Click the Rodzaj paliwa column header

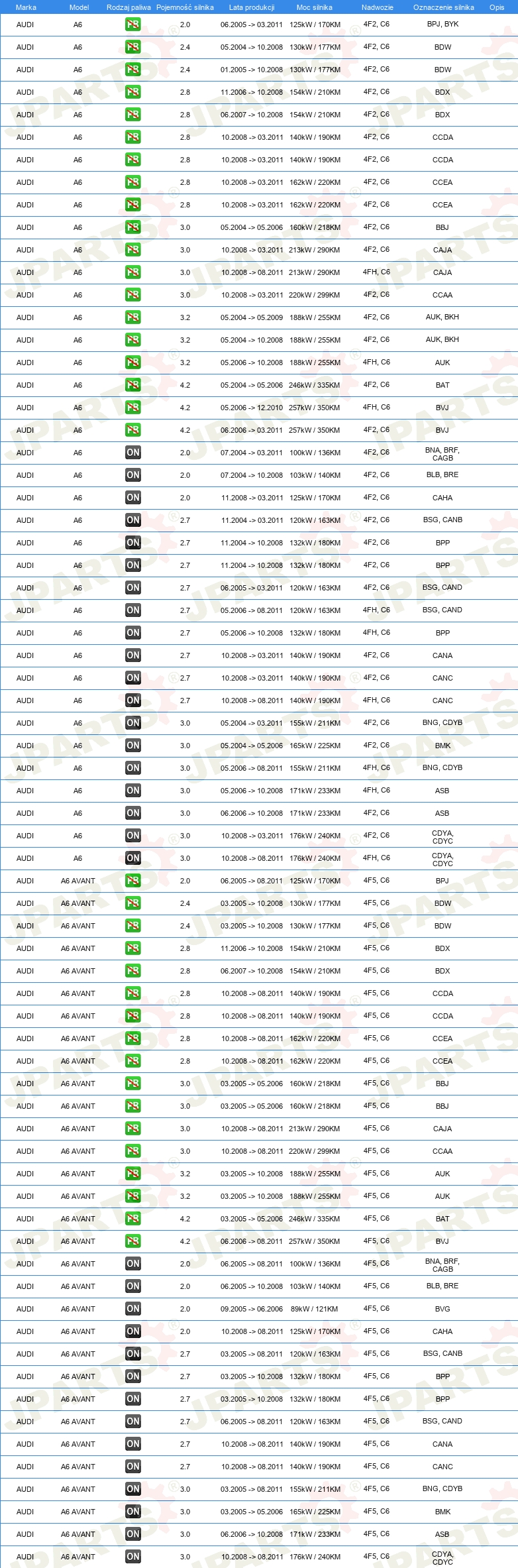129,7
